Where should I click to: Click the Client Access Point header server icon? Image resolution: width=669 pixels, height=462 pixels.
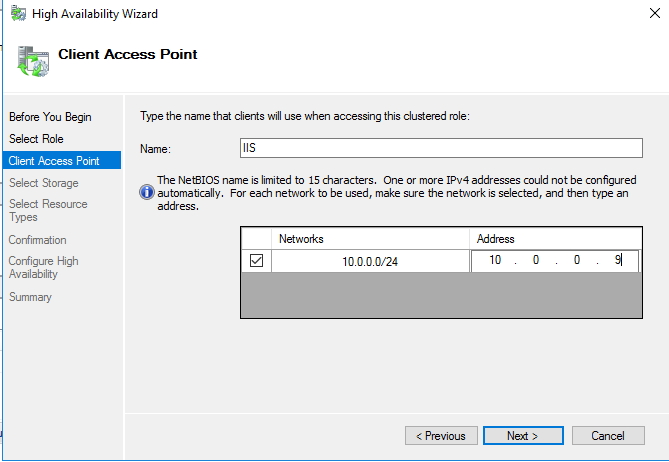pos(33,60)
